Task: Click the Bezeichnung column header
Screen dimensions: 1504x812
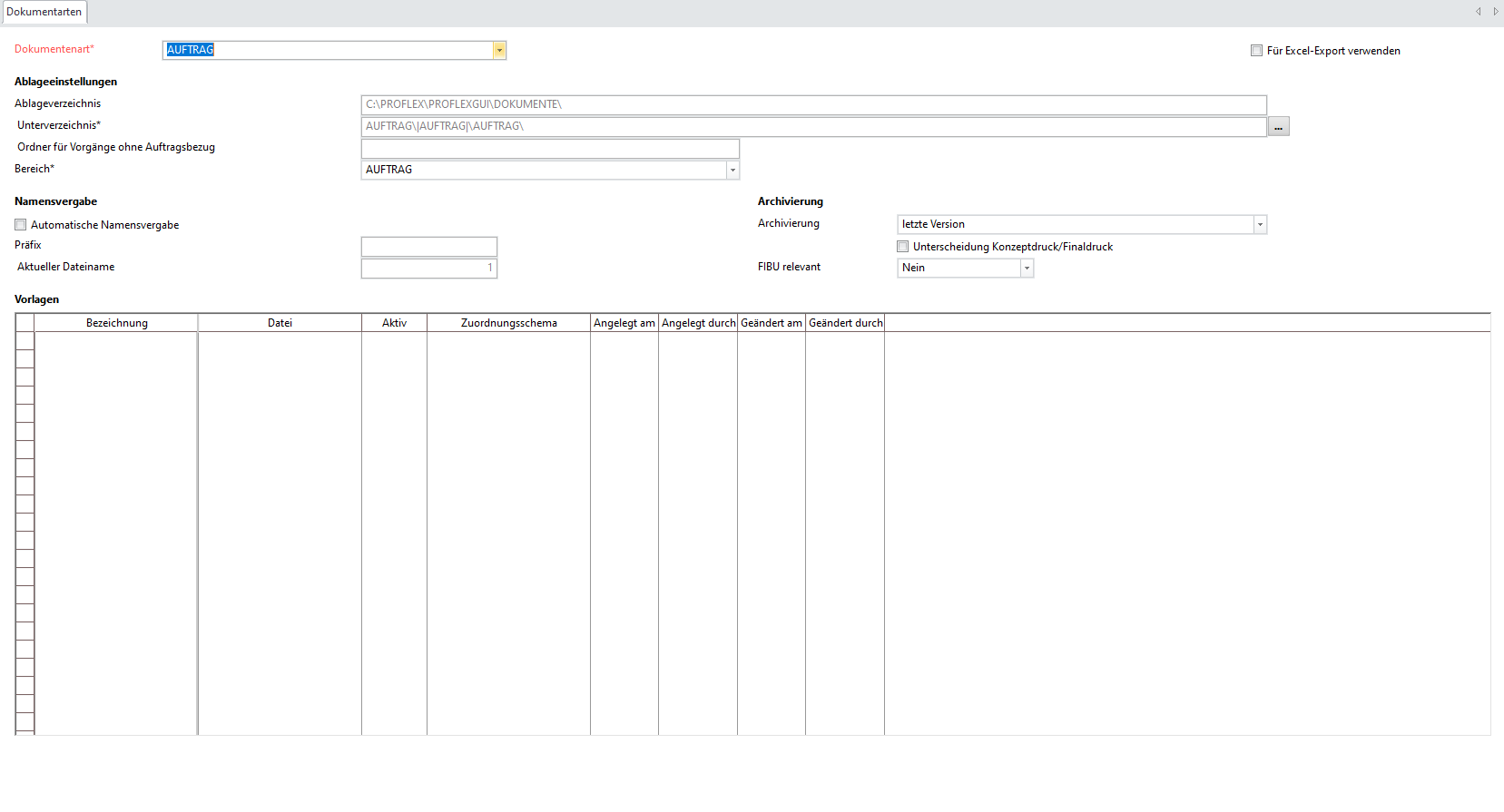Action: click(x=116, y=323)
